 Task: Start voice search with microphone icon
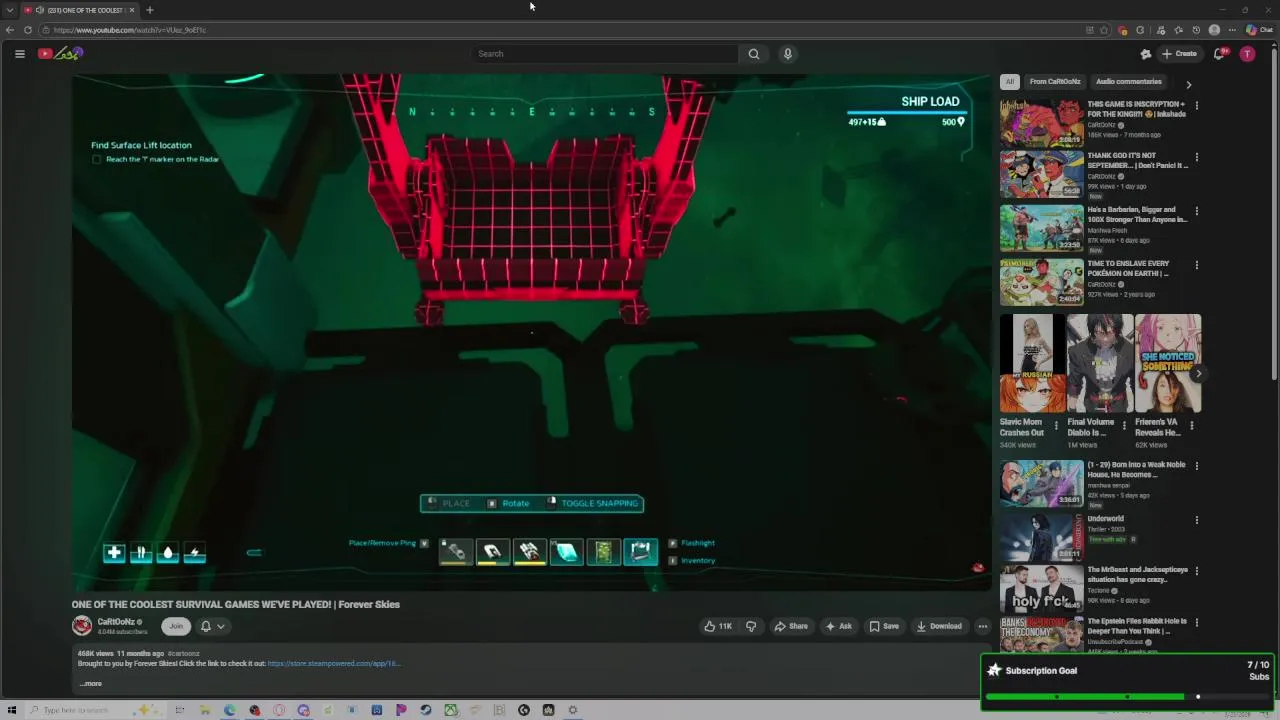(788, 54)
